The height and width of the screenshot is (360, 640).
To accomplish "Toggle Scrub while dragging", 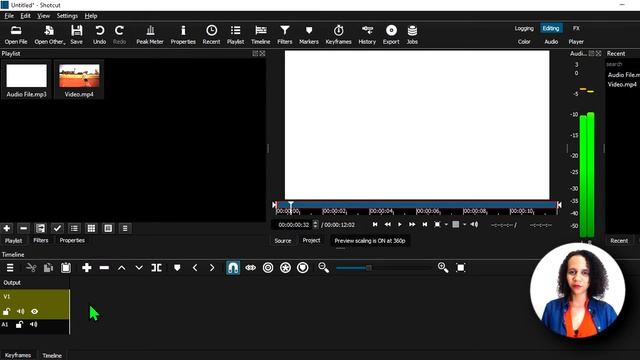I will coord(250,268).
